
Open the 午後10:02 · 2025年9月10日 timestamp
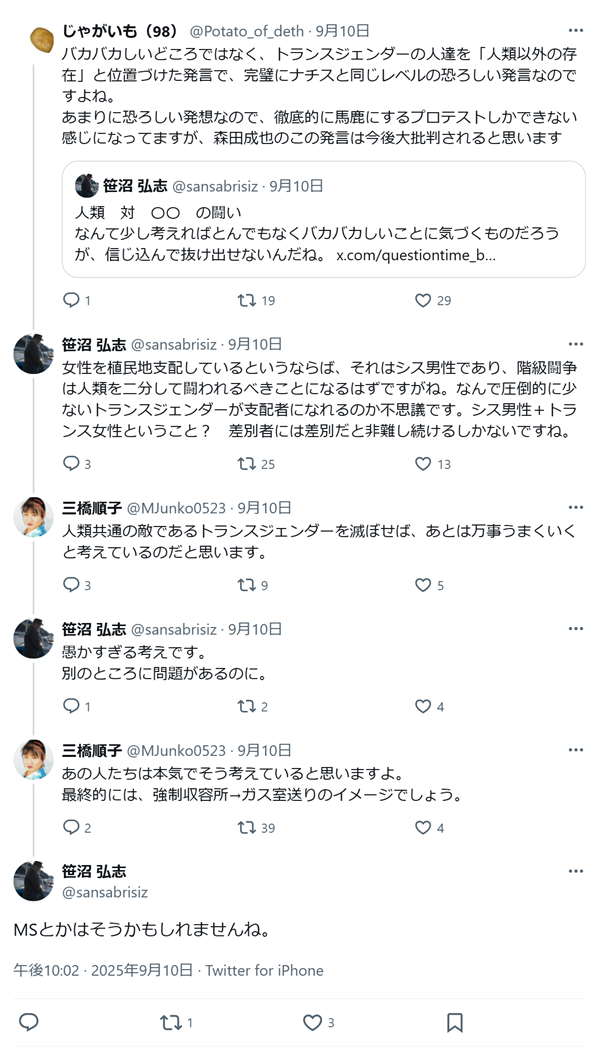pos(104,970)
